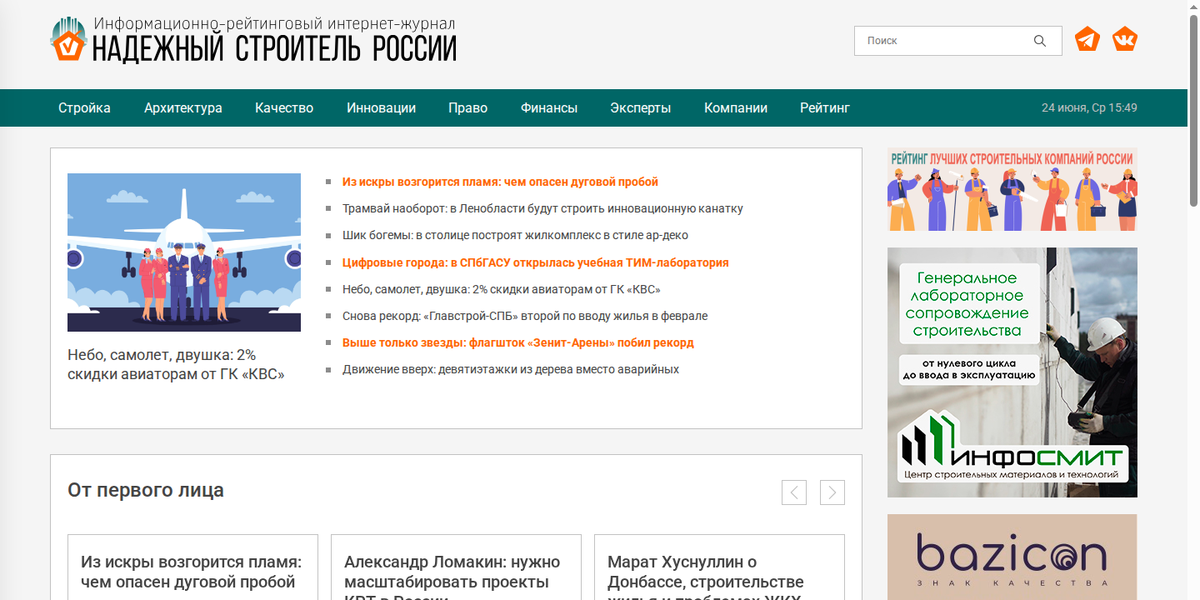This screenshot has height=600, width=1200.
Task: Click the От первого лица section heading
Action: click(146, 490)
